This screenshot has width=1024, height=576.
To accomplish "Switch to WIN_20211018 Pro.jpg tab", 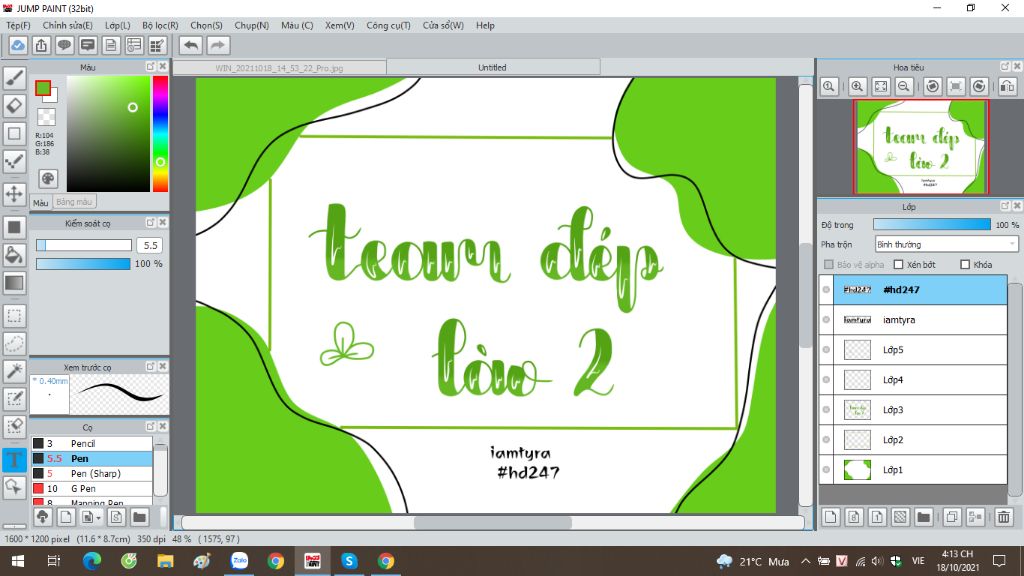I will click(x=280, y=68).
